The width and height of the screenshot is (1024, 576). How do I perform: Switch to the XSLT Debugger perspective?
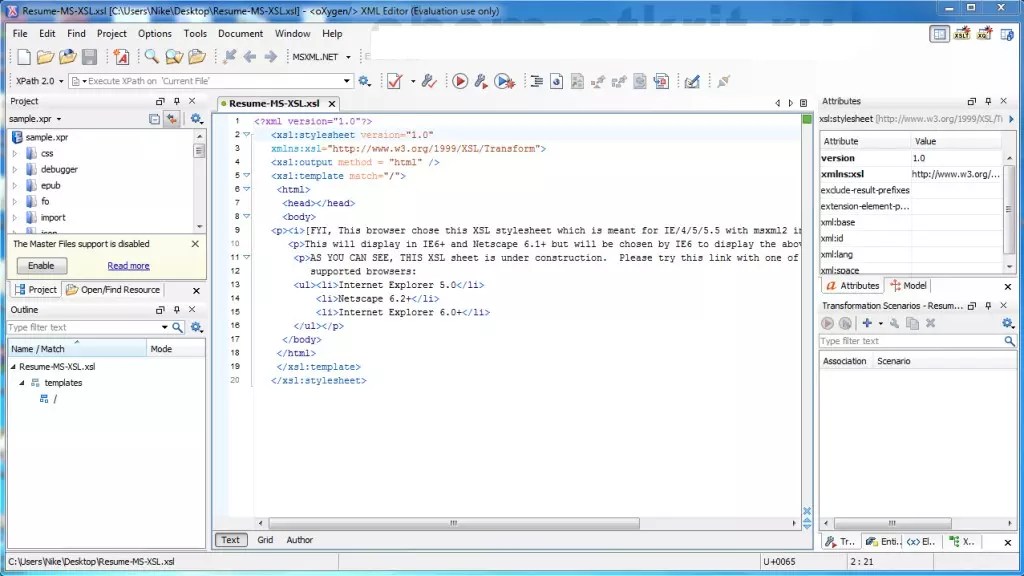click(962, 34)
